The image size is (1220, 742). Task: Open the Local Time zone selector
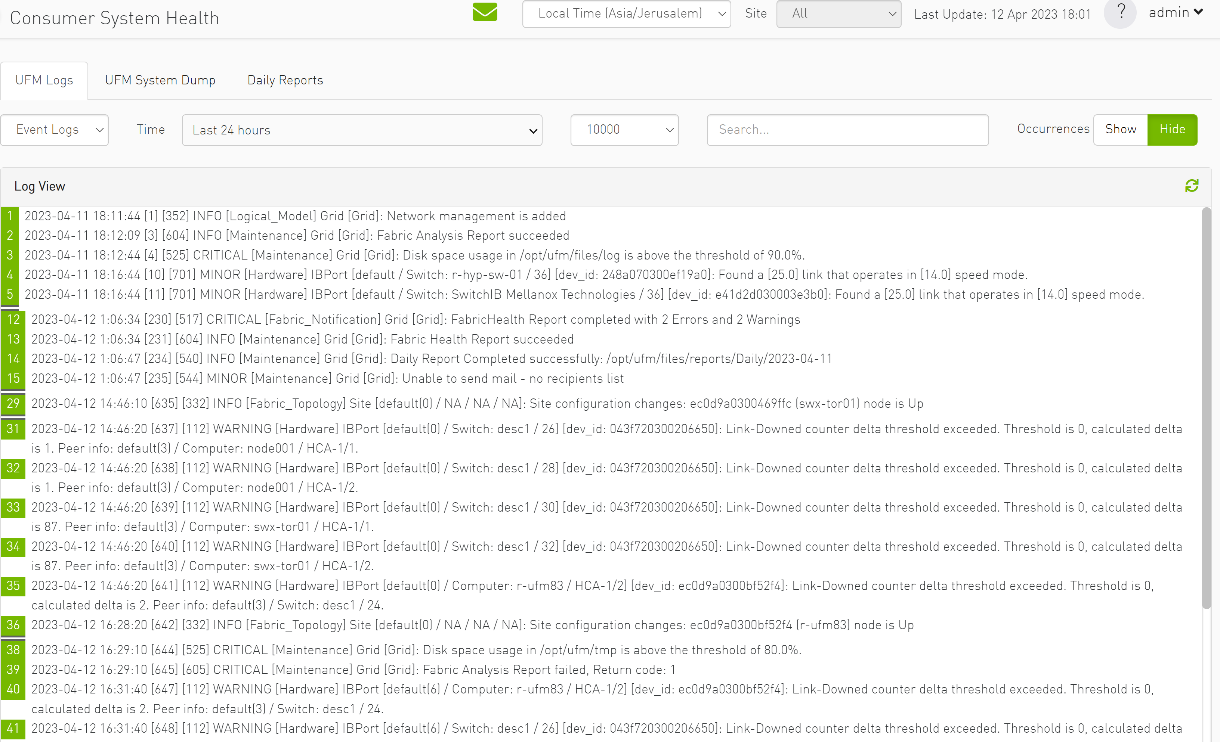point(625,14)
